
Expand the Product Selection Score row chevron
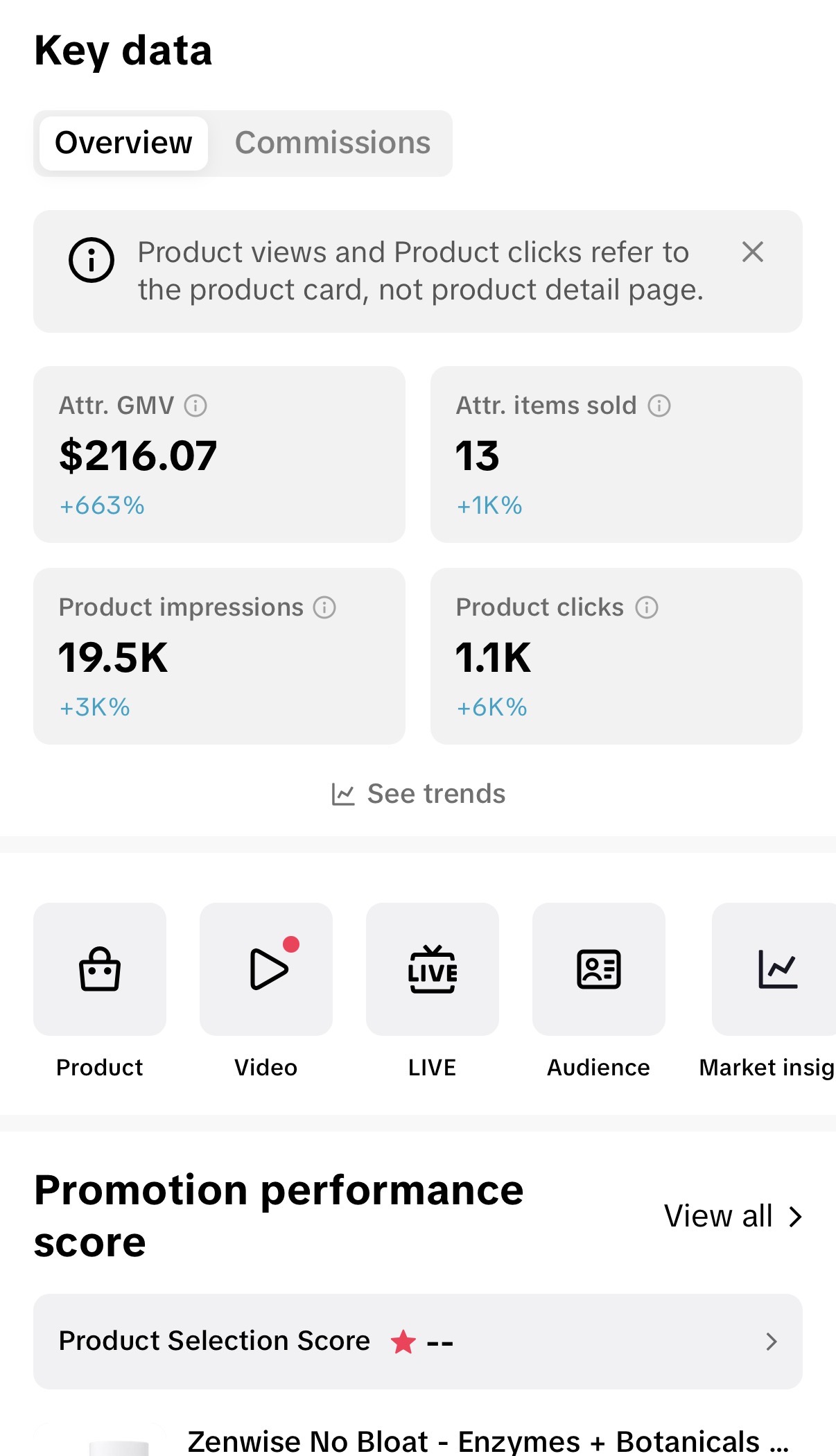click(x=771, y=1342)
